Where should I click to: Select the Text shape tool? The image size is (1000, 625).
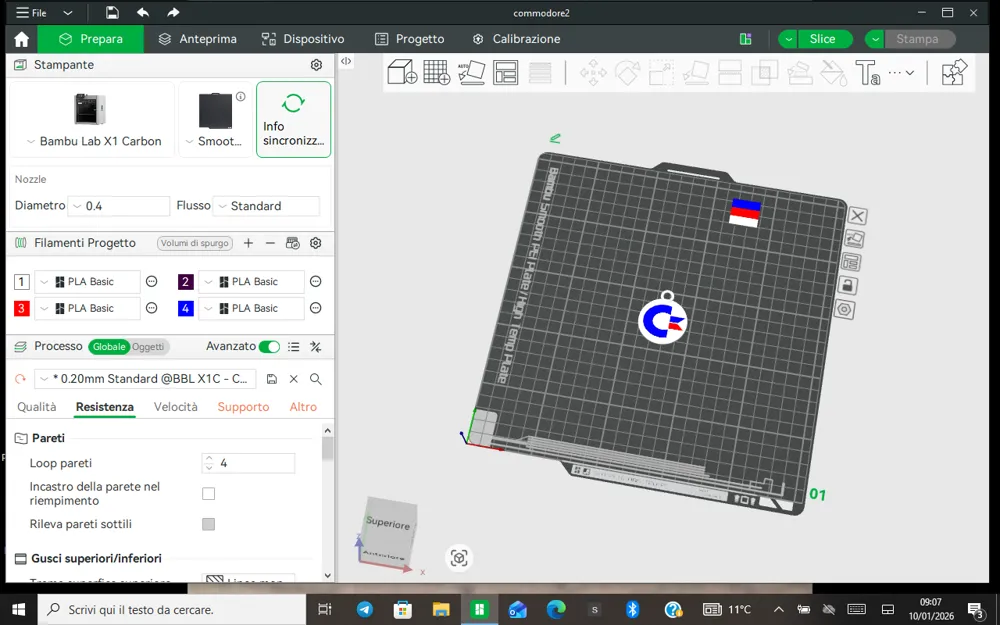pos(867,73)
